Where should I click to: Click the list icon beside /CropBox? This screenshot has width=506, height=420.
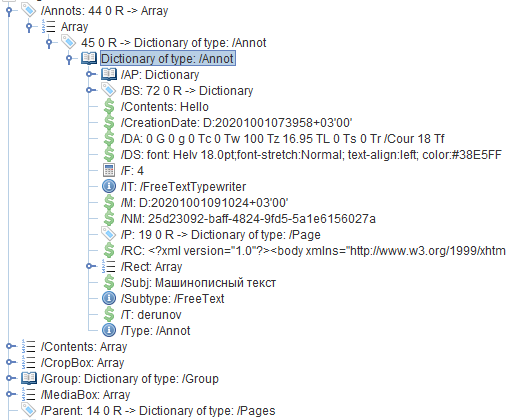point(29,363)
